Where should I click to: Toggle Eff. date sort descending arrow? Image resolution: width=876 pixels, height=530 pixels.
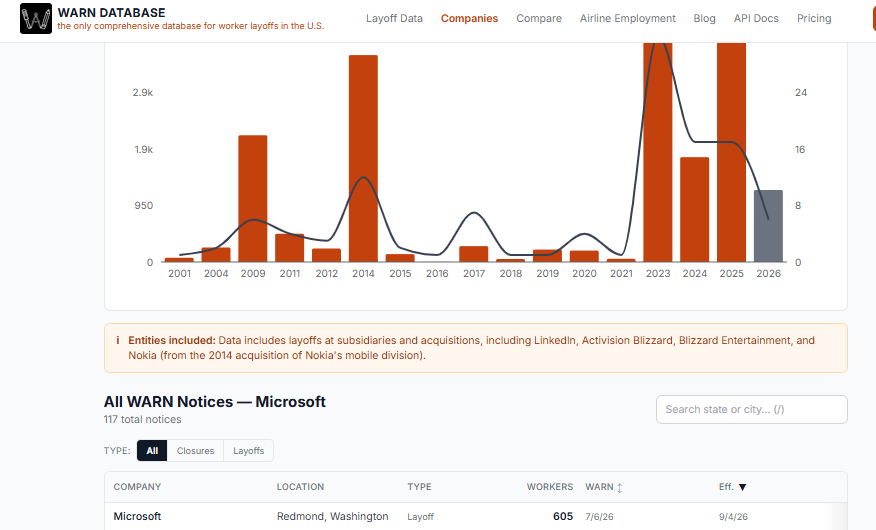coord(742,487)
